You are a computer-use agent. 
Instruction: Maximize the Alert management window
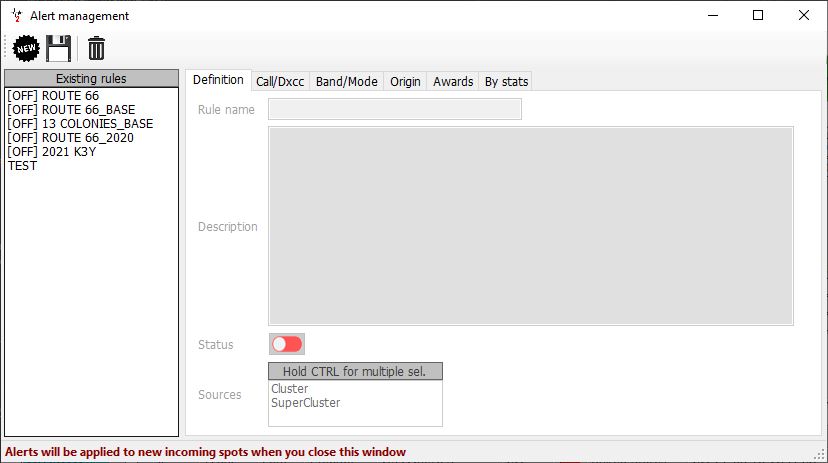click(x=758, y=15)
